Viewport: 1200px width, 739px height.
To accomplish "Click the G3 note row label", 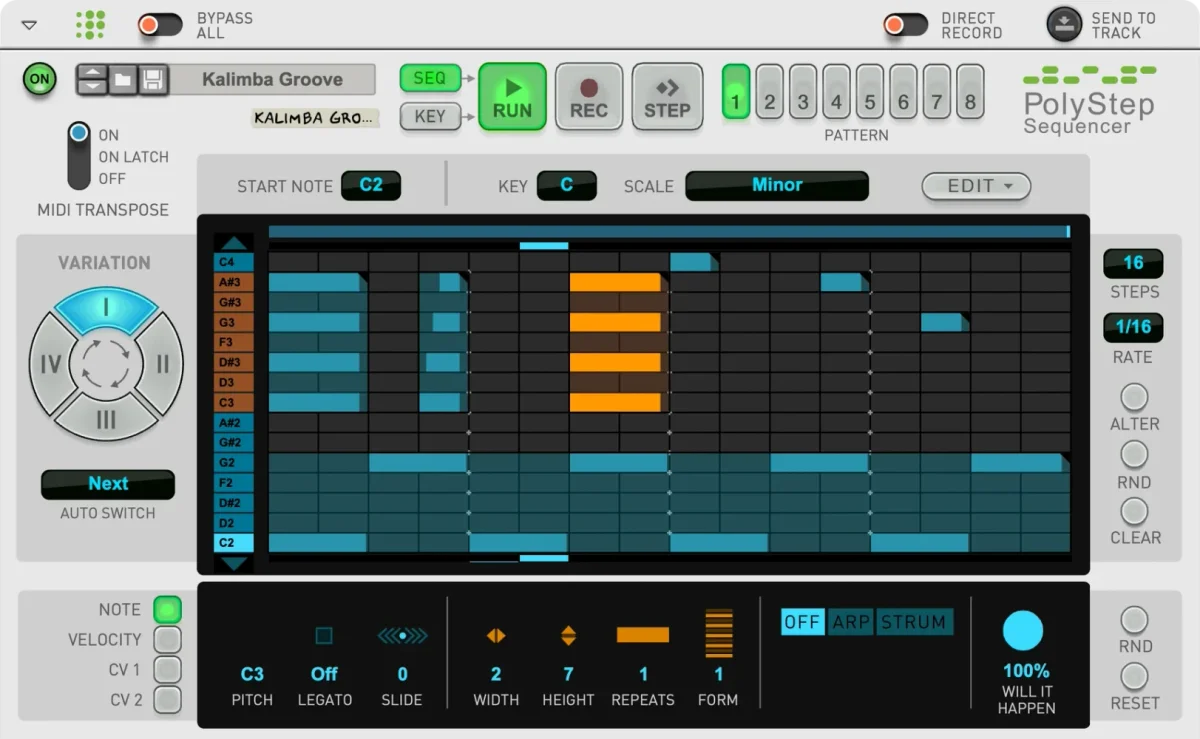I will coord(234,322).
